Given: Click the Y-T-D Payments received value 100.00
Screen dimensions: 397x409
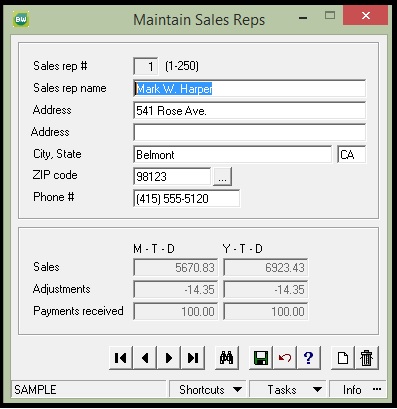Looking at the screenshot, I should (x=266, y=311).
